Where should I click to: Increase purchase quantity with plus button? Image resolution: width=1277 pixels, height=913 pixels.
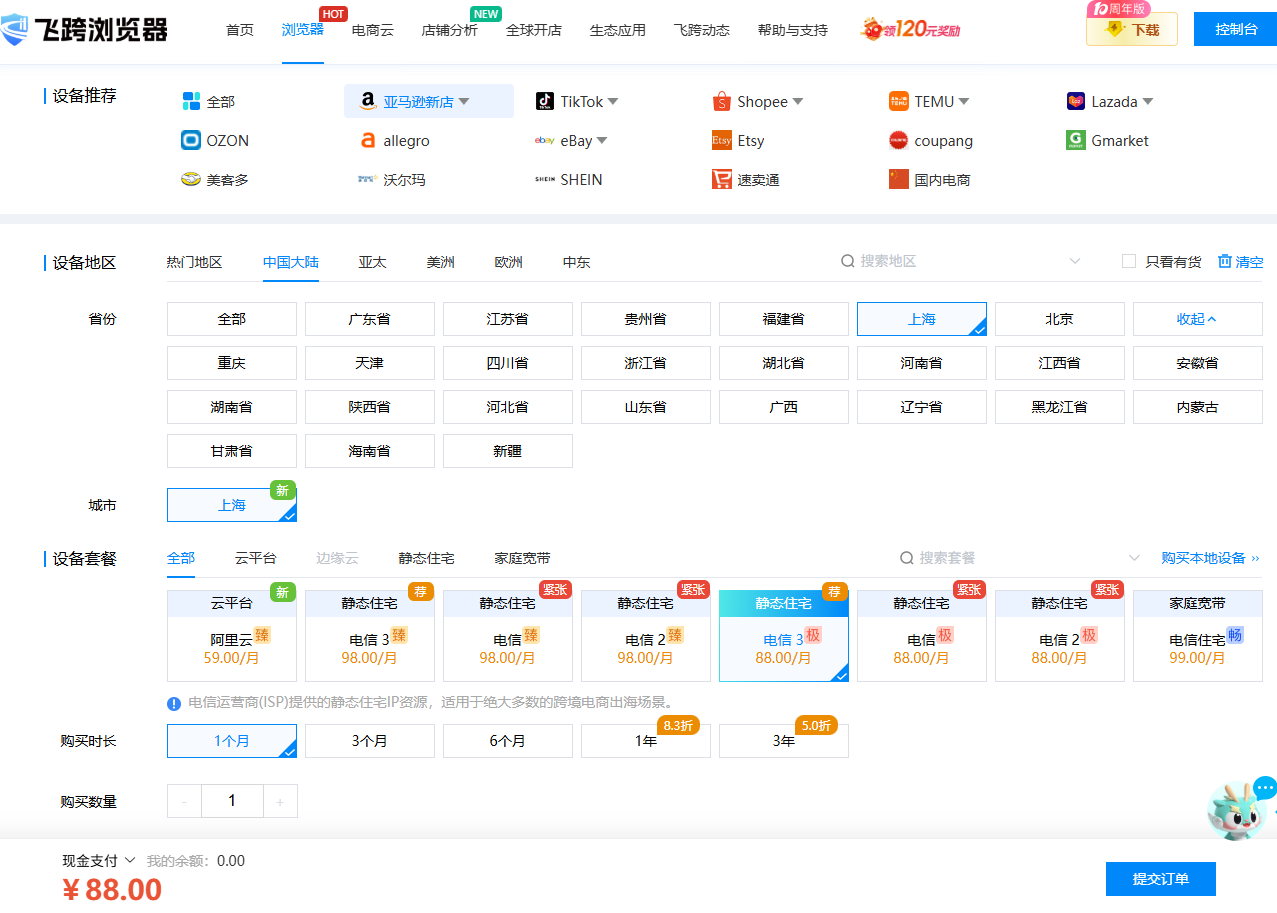click(280, 801)
